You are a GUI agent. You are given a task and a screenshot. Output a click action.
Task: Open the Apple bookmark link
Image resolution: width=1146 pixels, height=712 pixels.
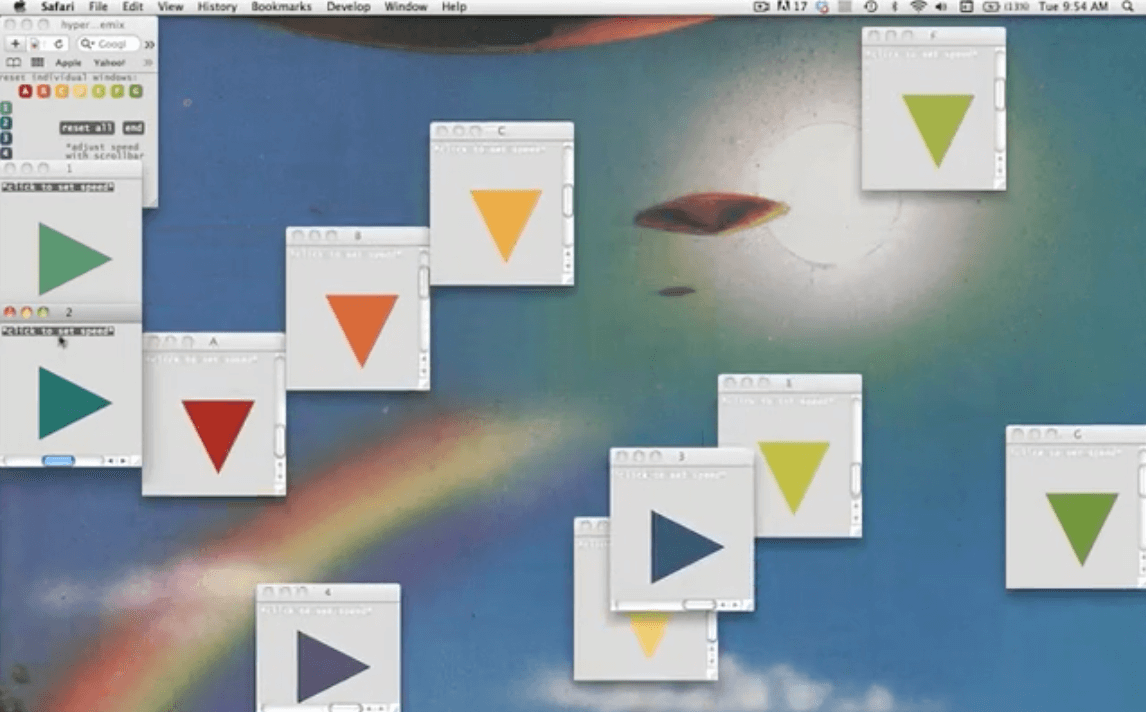[68, 63]
